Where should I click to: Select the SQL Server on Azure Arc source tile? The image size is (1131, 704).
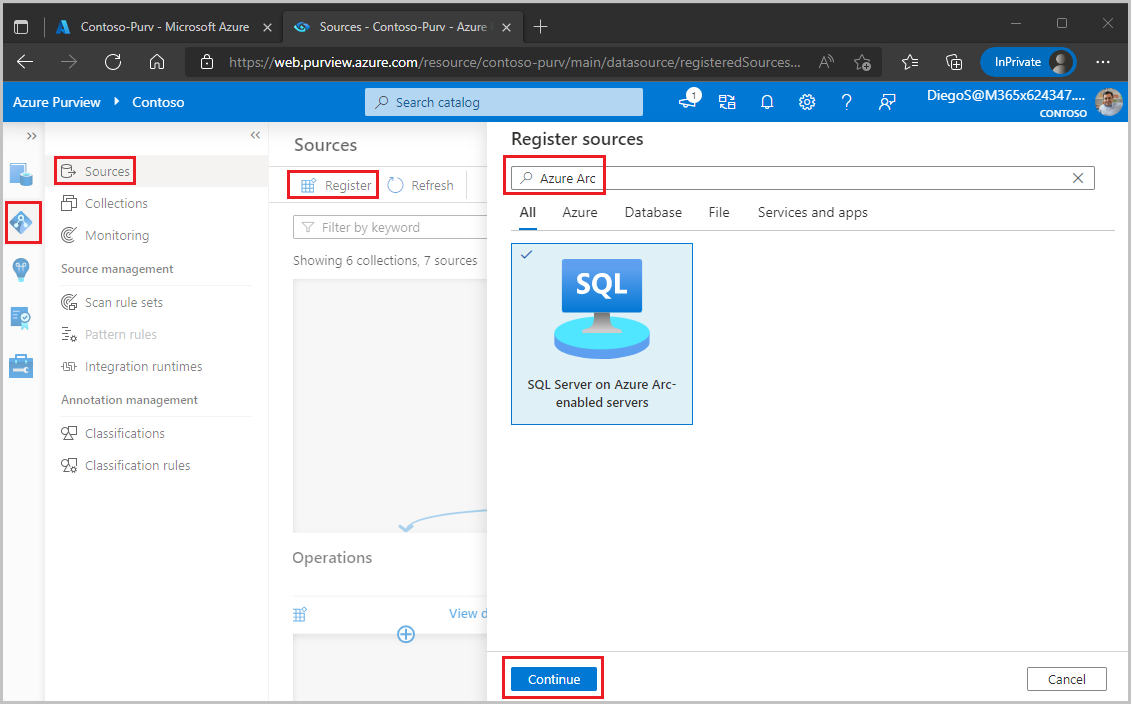click(x=601, y=333)
